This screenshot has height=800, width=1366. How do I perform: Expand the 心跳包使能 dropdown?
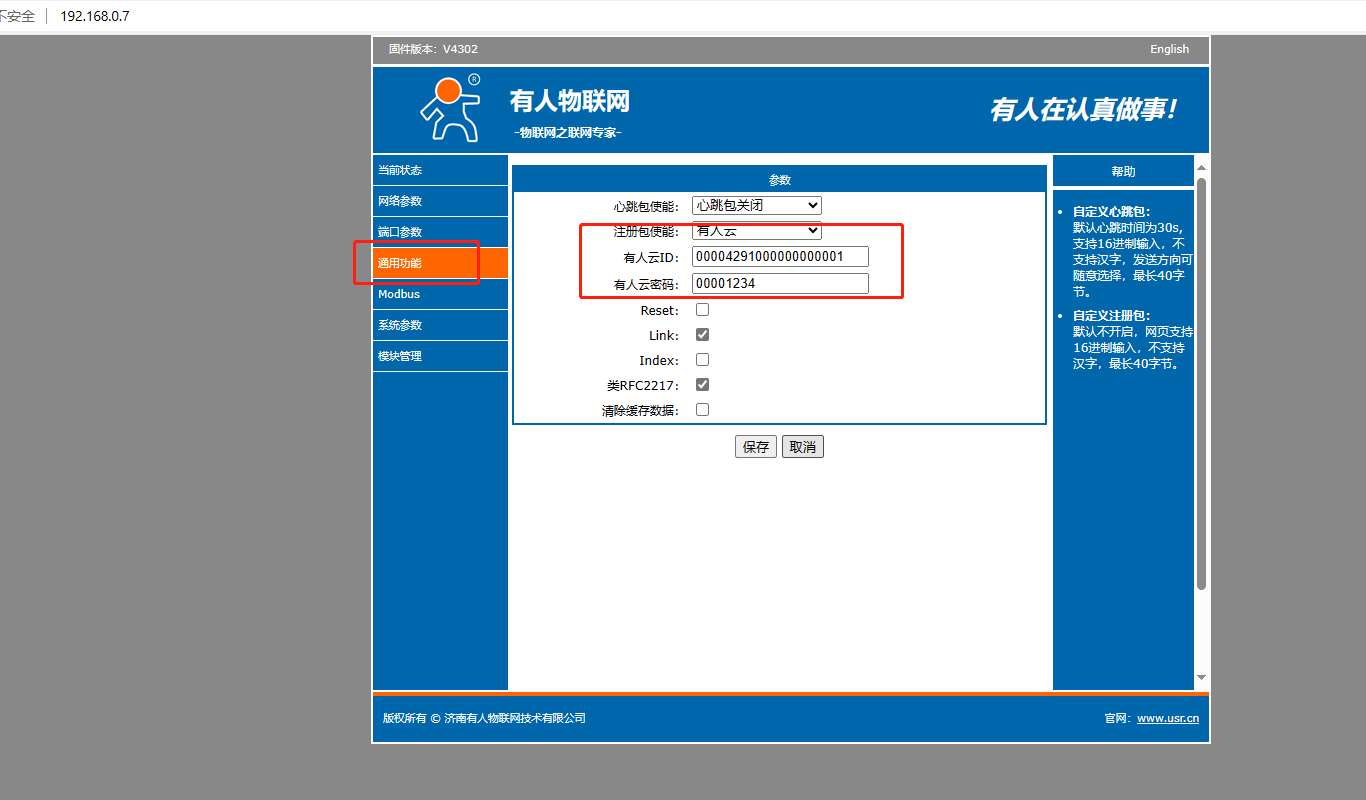[x=757, y=205]
